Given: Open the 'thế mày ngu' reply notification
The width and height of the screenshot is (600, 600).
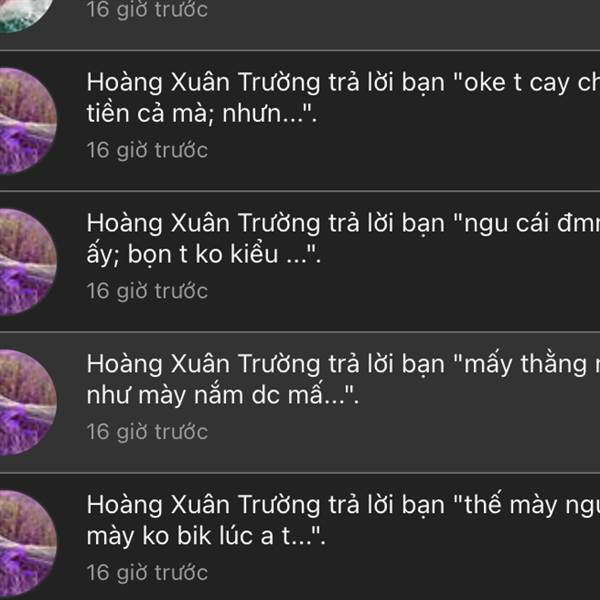Looking at the screenshot, I should pos(300,537).
